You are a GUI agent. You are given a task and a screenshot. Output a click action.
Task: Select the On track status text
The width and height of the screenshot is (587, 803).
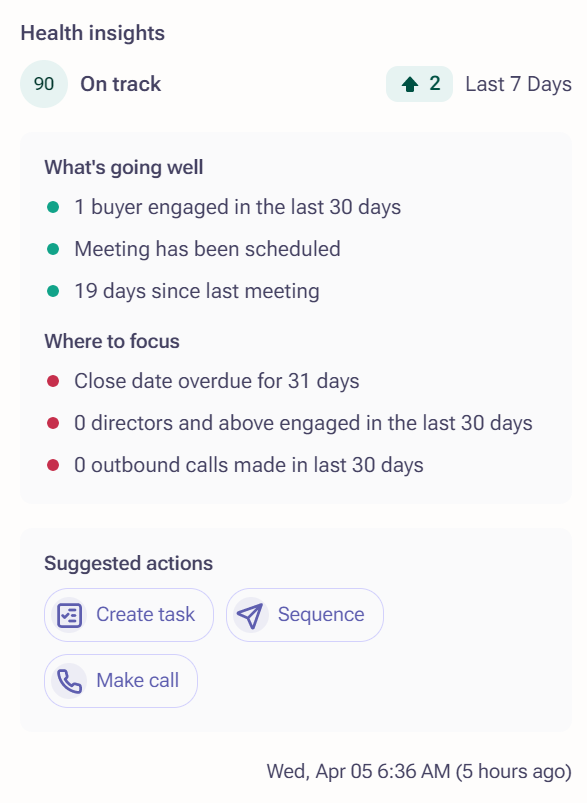tap(120, 84)
